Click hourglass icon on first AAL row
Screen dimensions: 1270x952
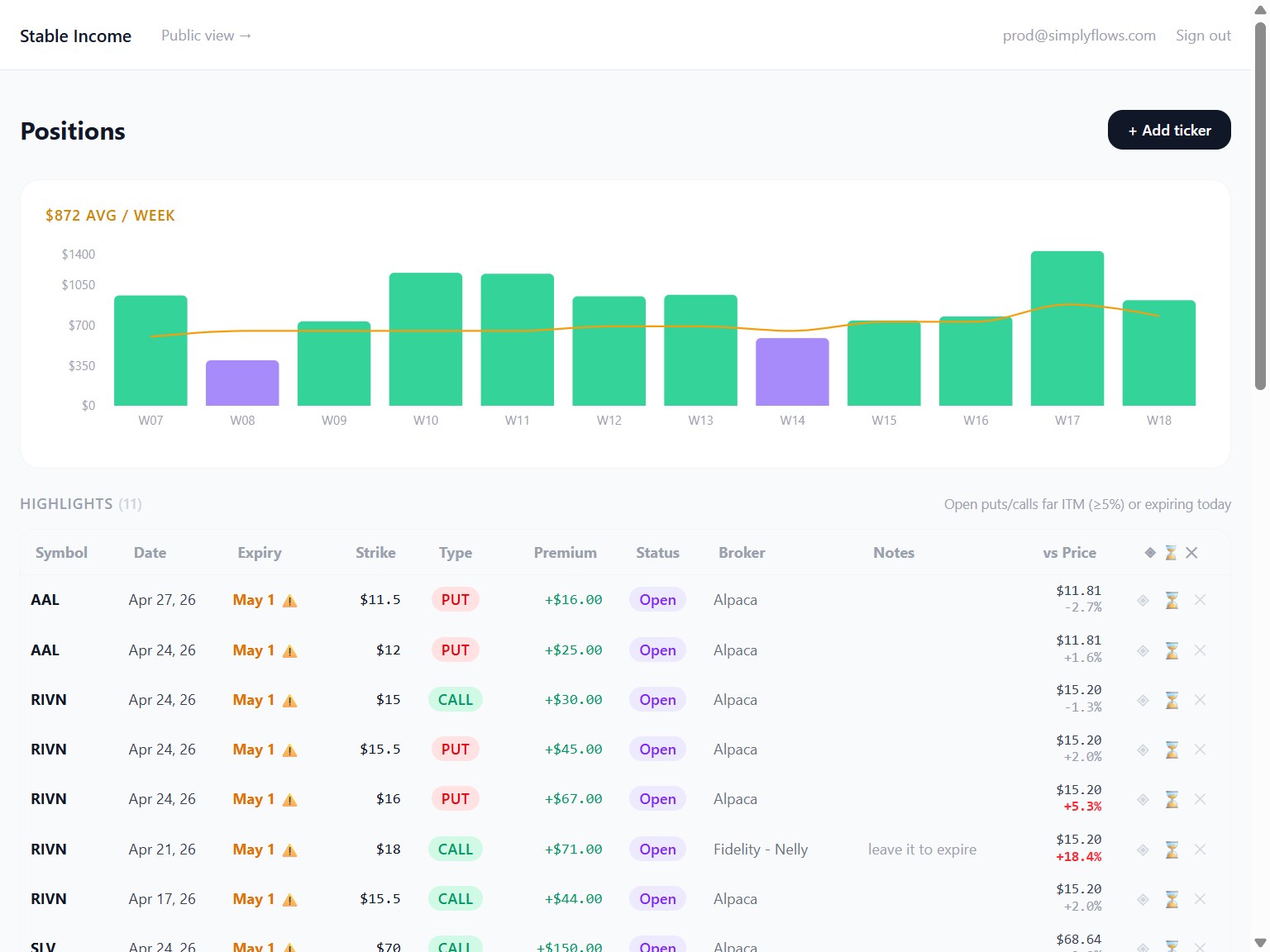pyautogui.click(x=1172, y=600)
